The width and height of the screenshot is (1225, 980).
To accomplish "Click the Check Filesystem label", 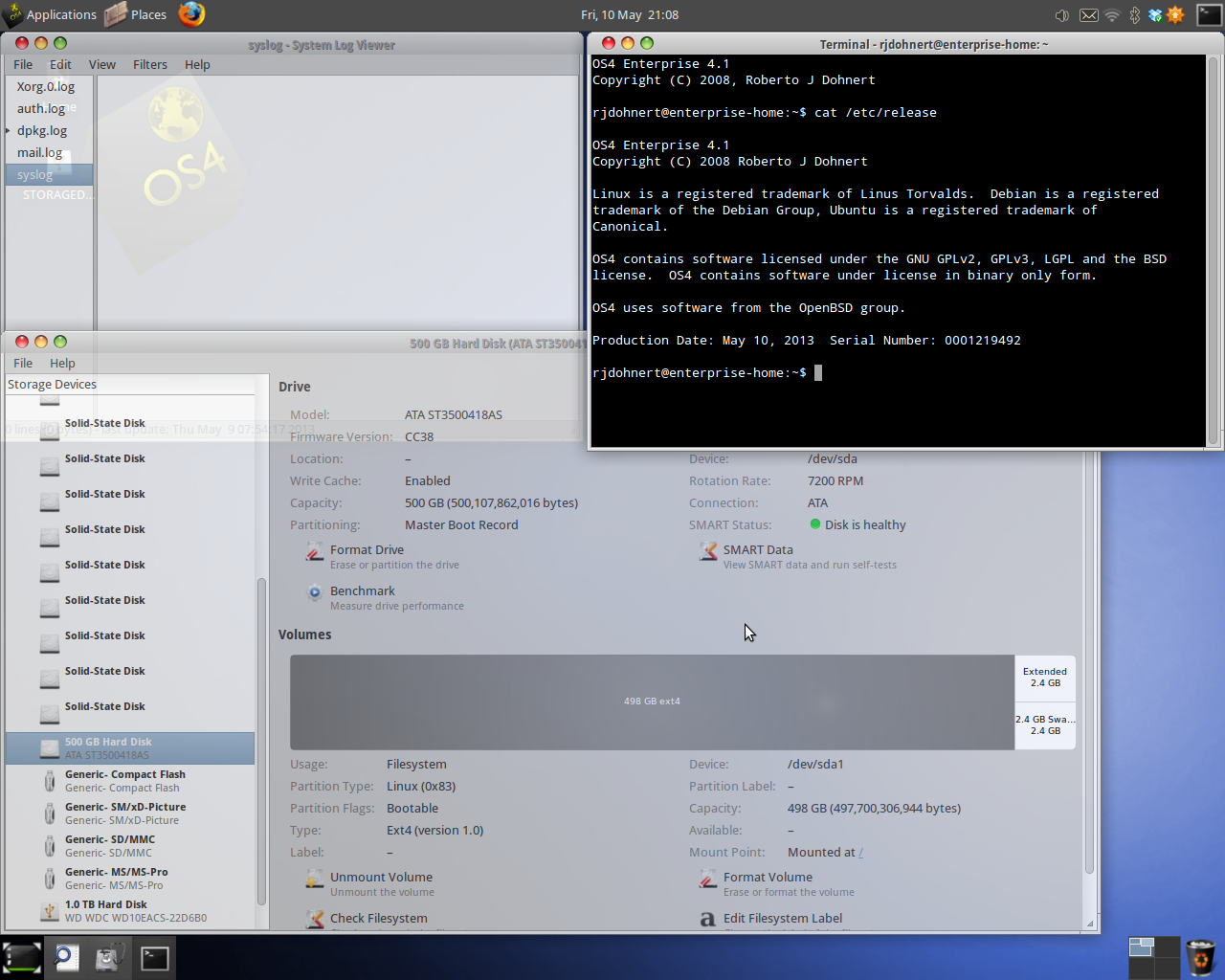I will (x=379, y=918).
